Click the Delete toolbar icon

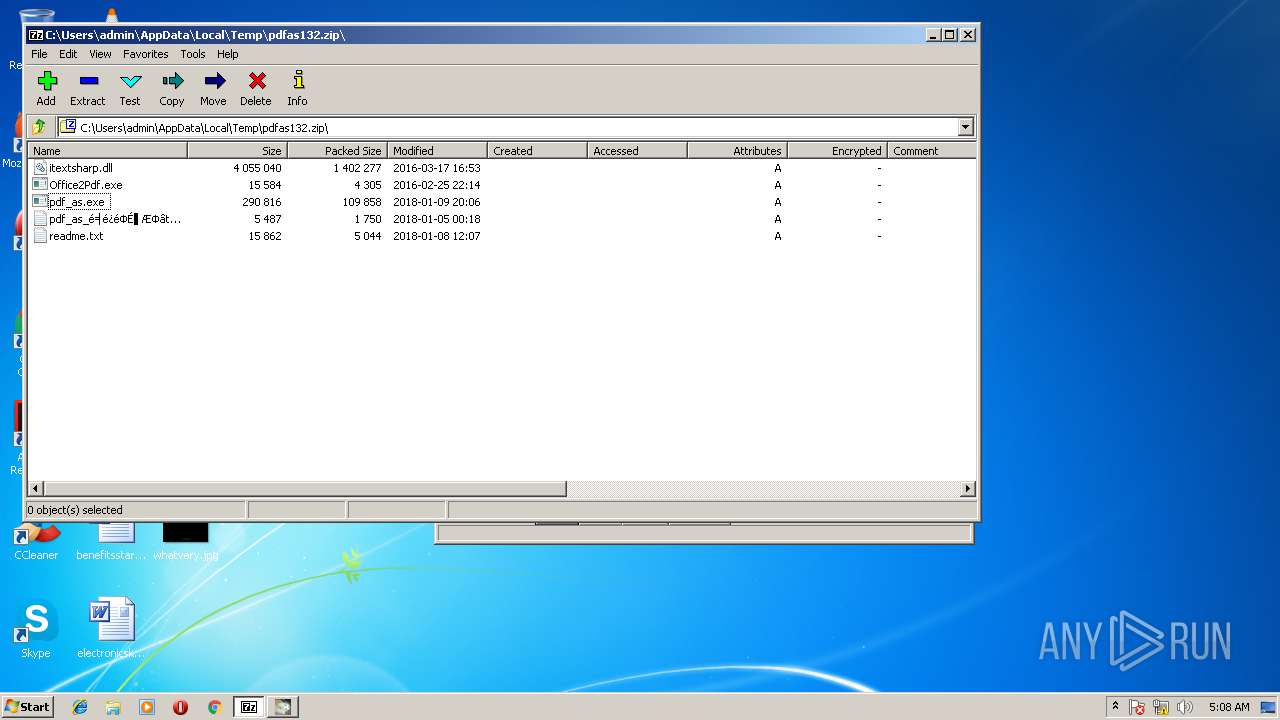256,88
